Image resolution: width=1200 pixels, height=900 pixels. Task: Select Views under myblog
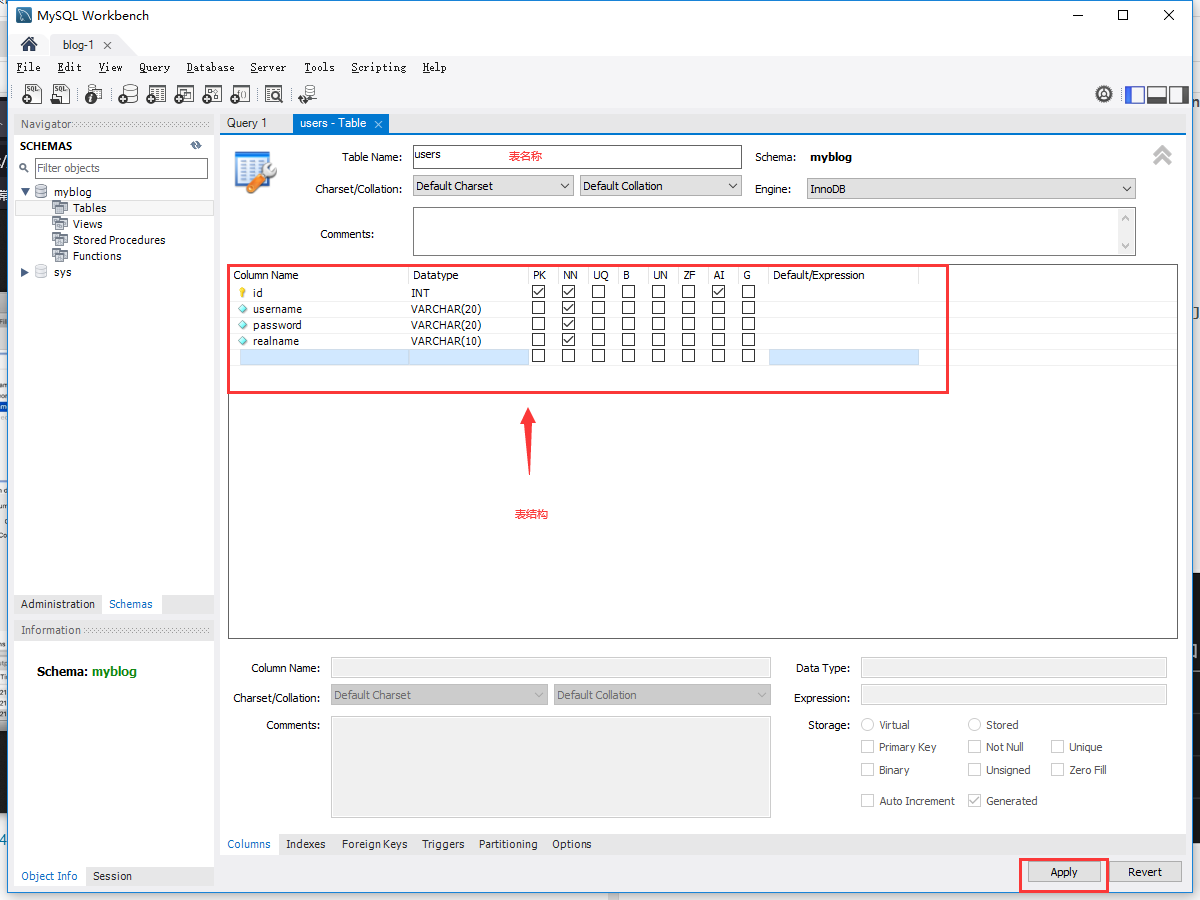pos(88,224)
